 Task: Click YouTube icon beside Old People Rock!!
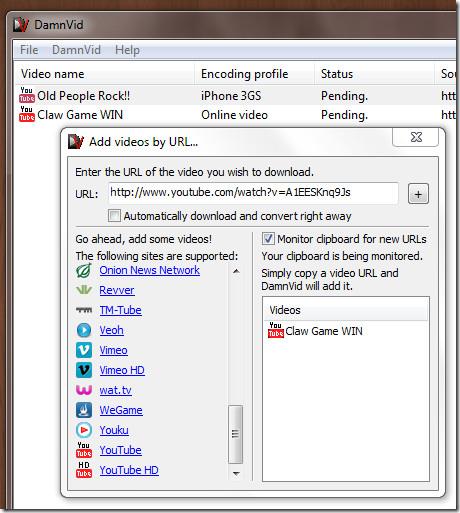(x=27, y=95)
